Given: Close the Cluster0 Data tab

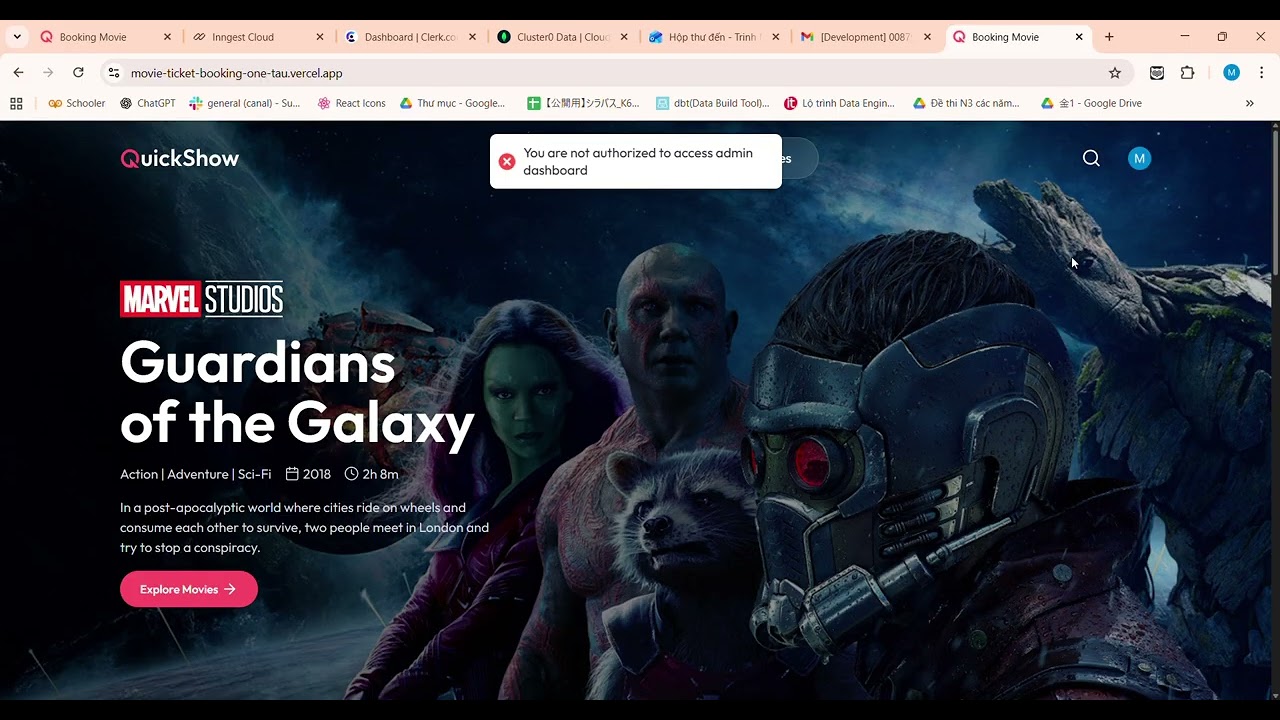Looking at the screenshot, I should [625, 37].
